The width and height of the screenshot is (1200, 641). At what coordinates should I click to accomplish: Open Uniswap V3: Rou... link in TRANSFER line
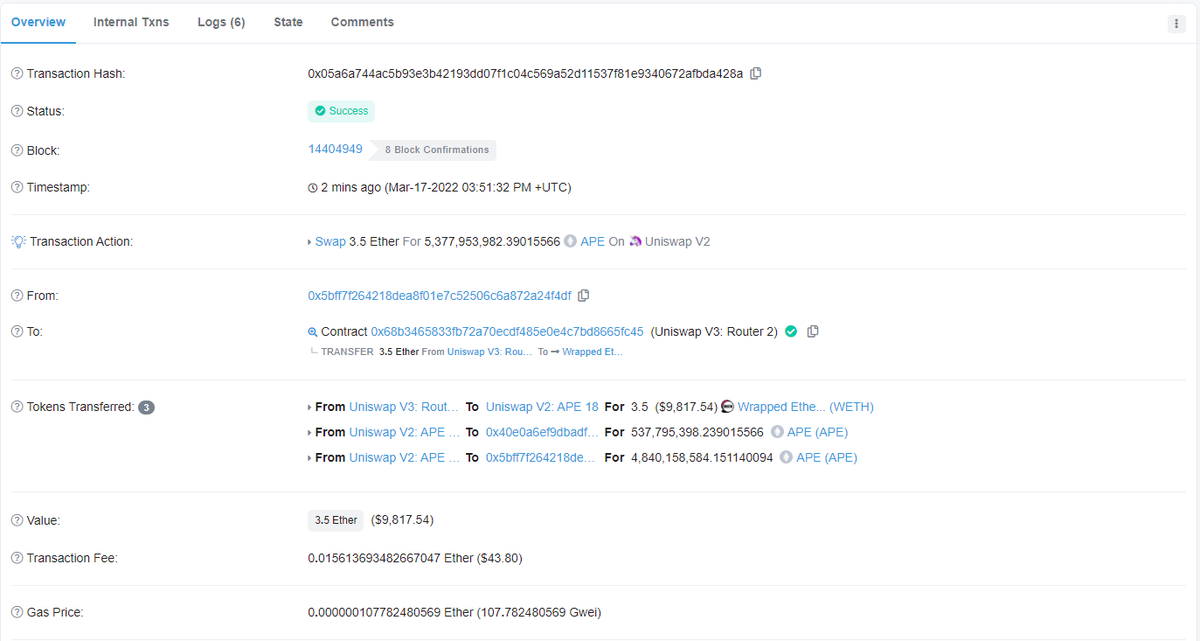pyautogui.click(x=490, y=352)
